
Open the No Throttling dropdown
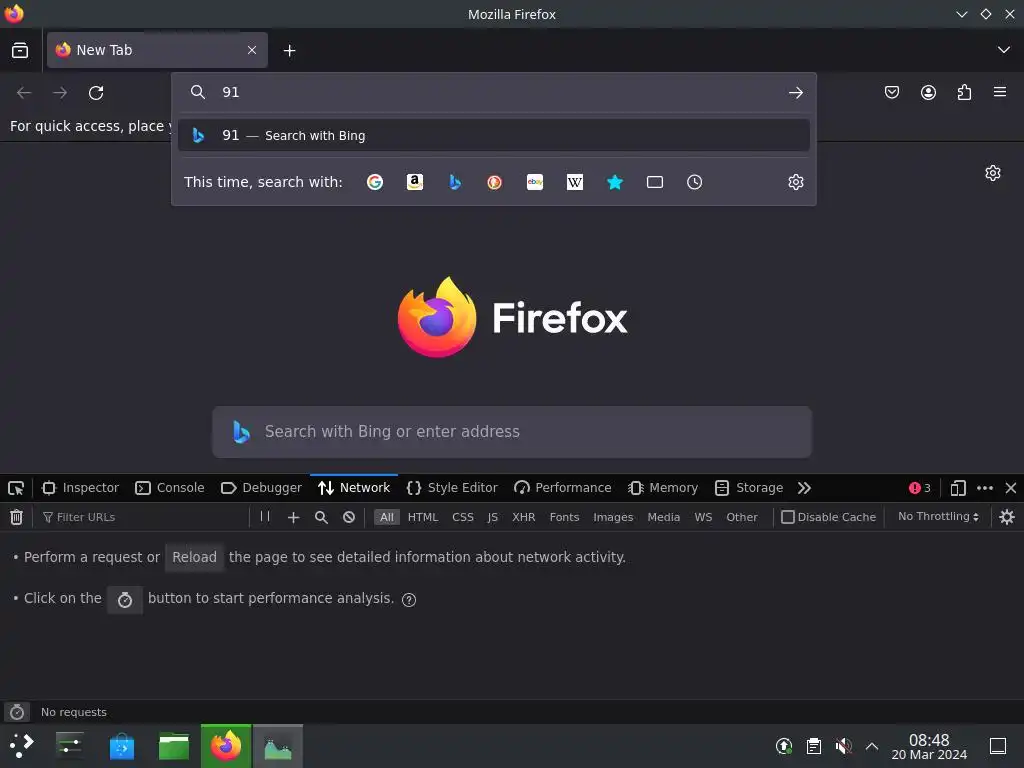pos(938,517)
